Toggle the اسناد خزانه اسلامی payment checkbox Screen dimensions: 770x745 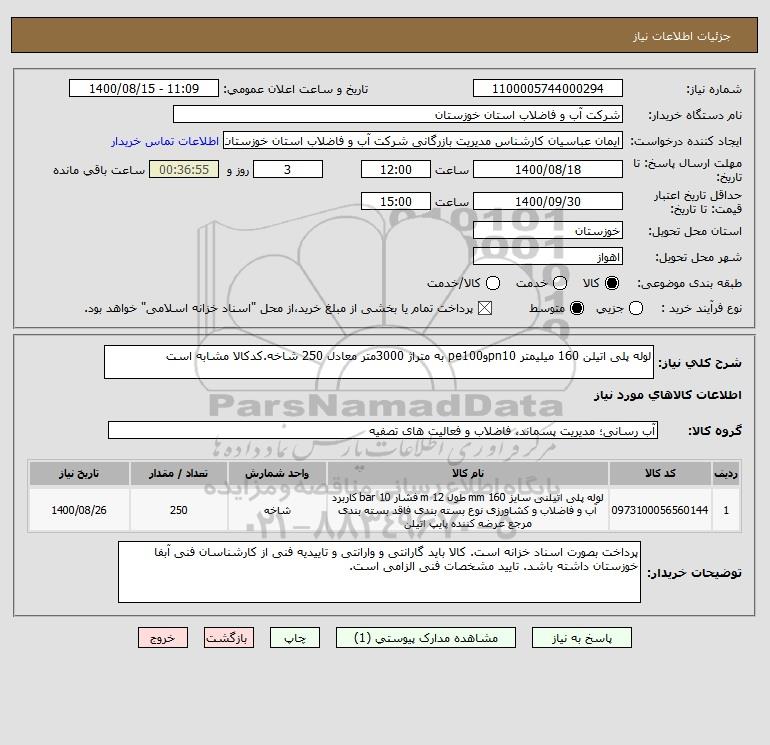point(485,308)
